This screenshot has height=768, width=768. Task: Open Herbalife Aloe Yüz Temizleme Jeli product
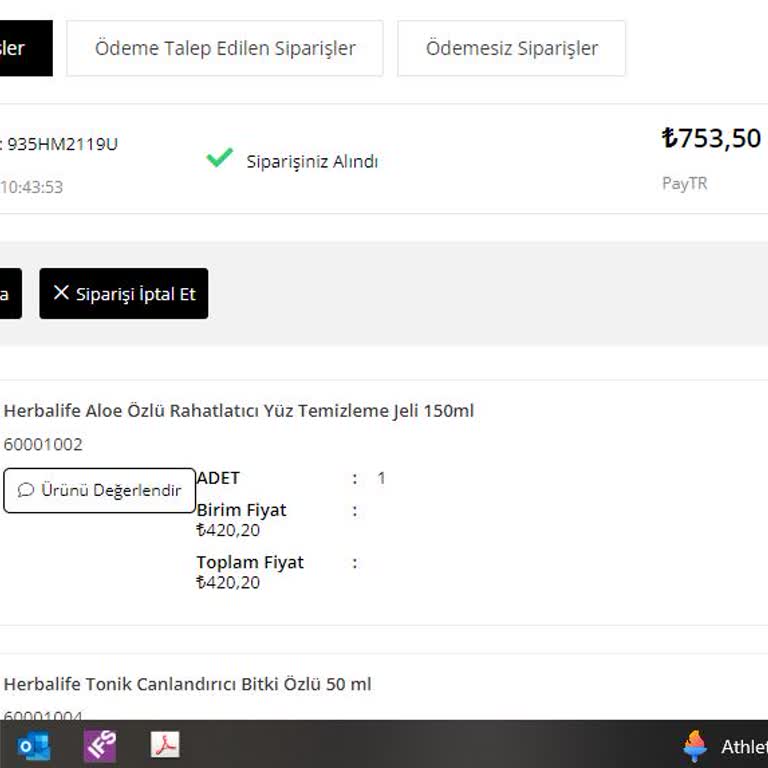click(x=239, y=410)
